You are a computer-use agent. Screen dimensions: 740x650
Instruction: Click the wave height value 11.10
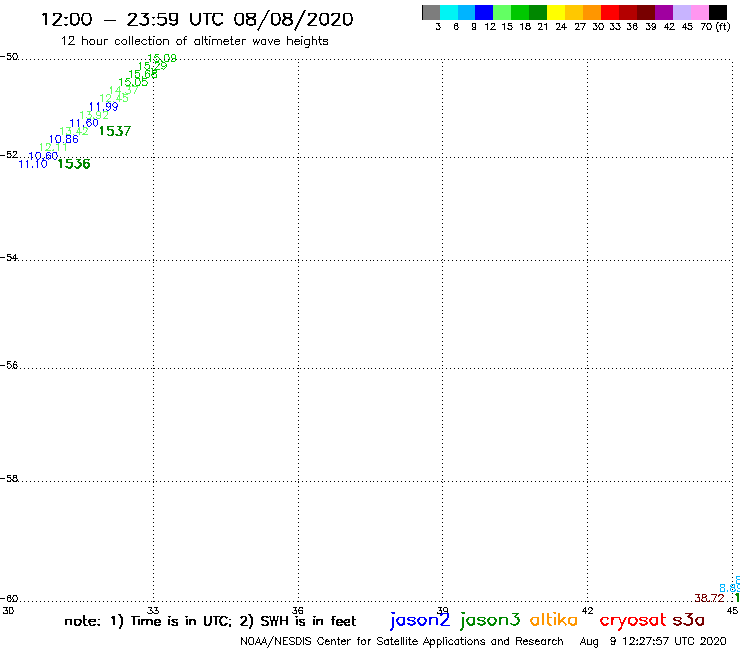[x=33, y=164]
